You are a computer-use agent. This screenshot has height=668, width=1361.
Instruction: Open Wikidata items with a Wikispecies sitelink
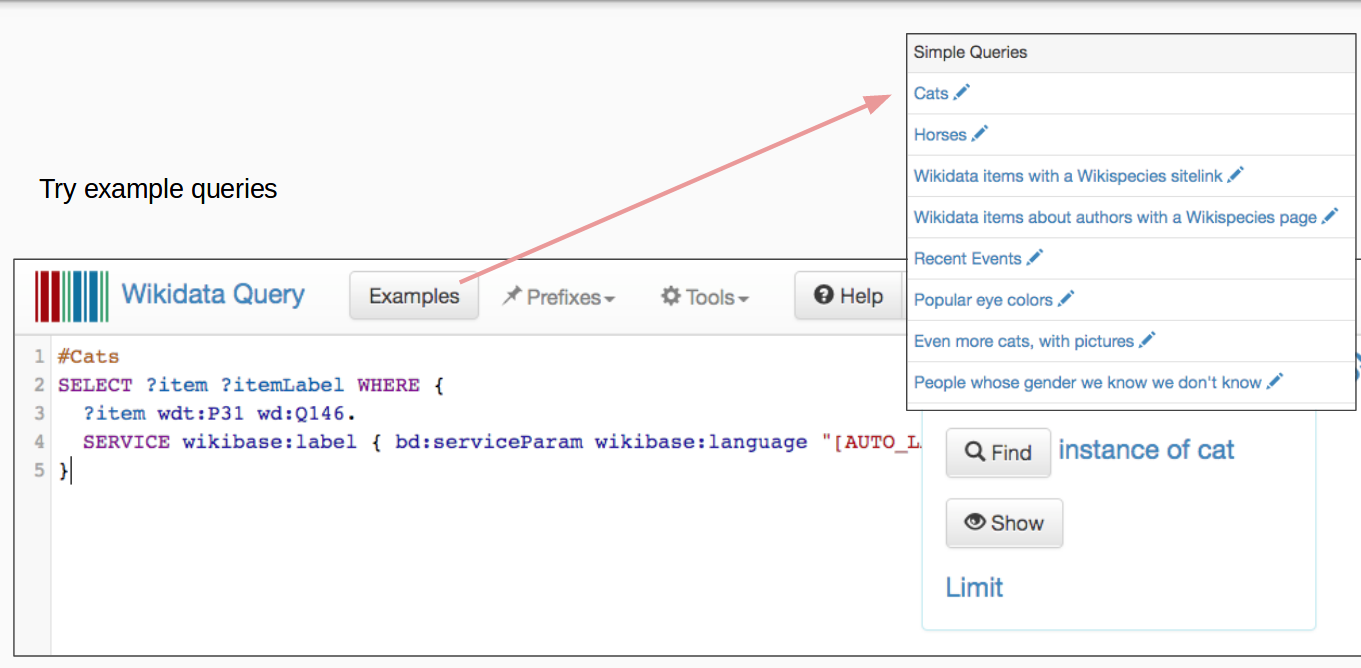click(1068, 175)
